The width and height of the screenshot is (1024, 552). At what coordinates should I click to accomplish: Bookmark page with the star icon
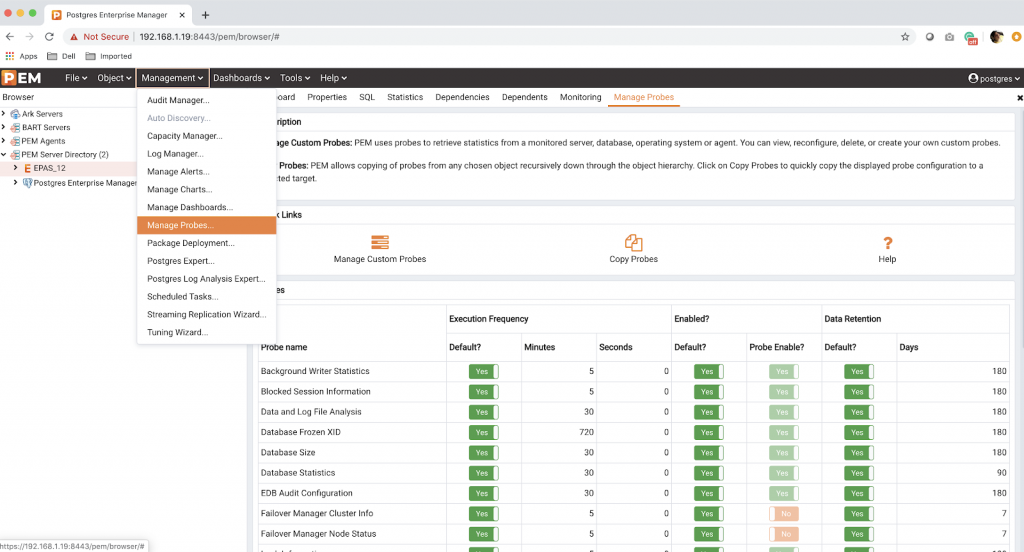pyautogui.click(x=905, y=37)
